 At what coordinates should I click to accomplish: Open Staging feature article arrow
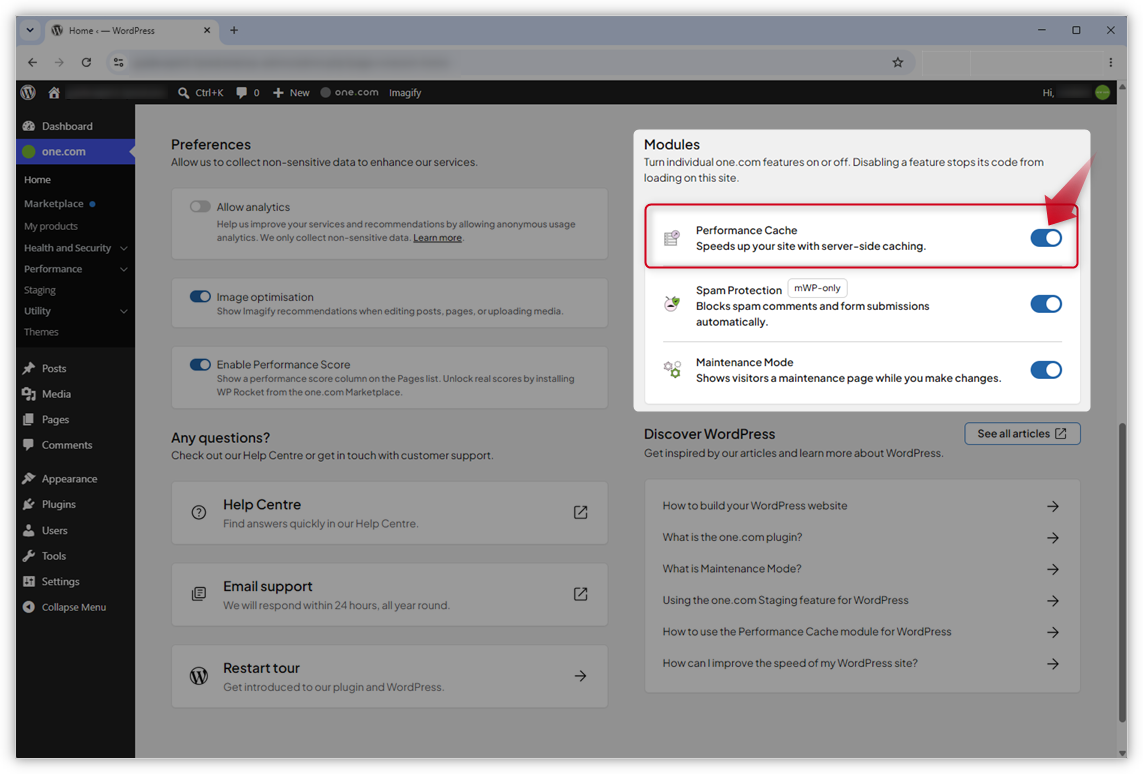click(1053, 601)
